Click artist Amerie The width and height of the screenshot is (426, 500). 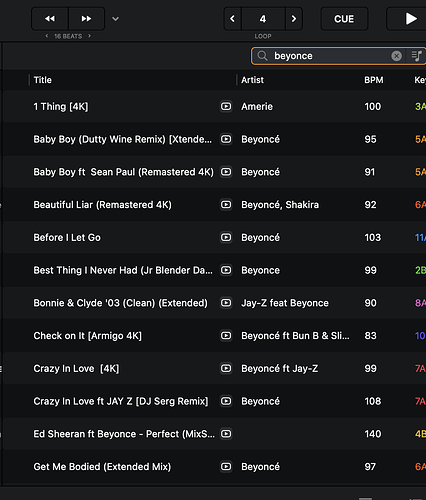pos(257,107)
